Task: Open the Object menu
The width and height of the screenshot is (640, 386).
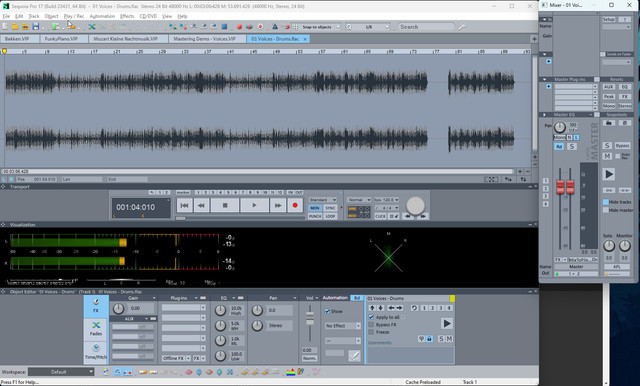Action: click(51, 16)
